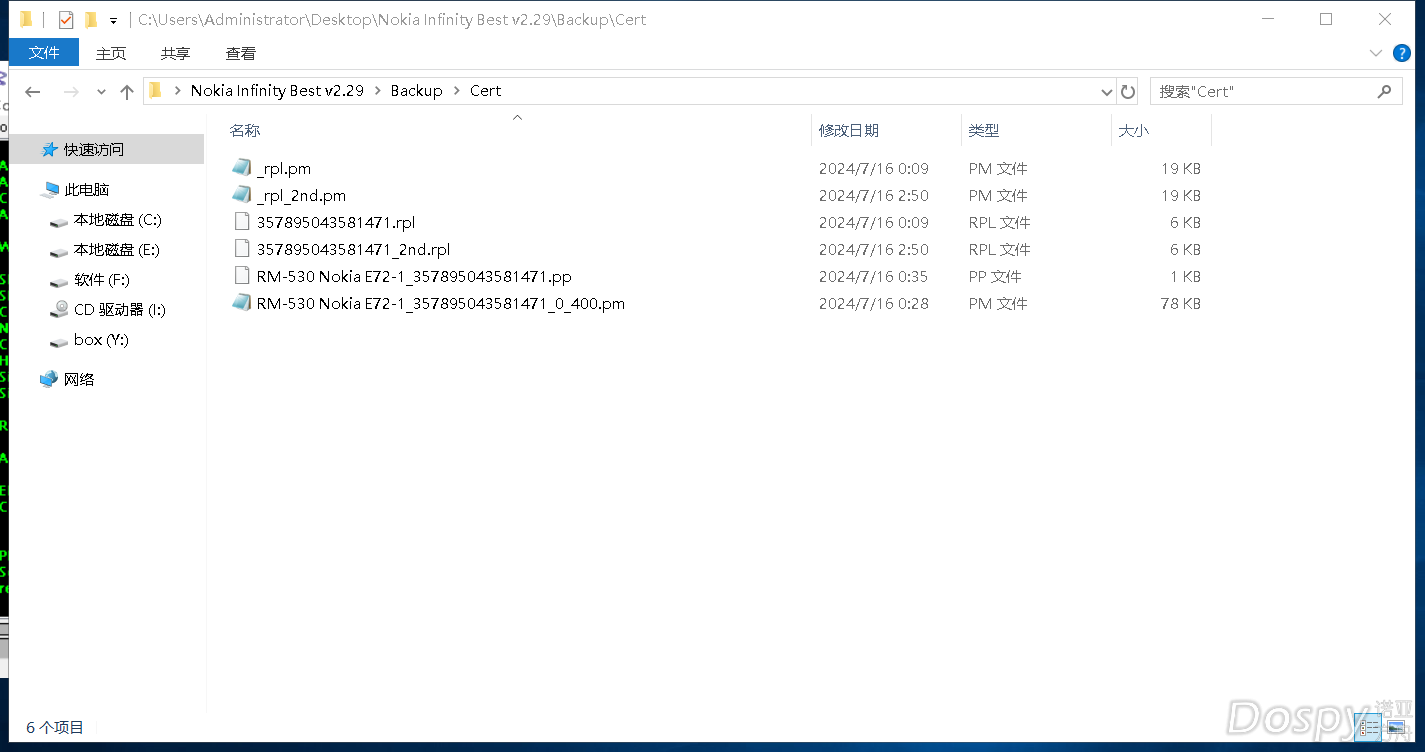
Task: Click file name _rpl_2nd.pm
Action: [x=301, y=196]
